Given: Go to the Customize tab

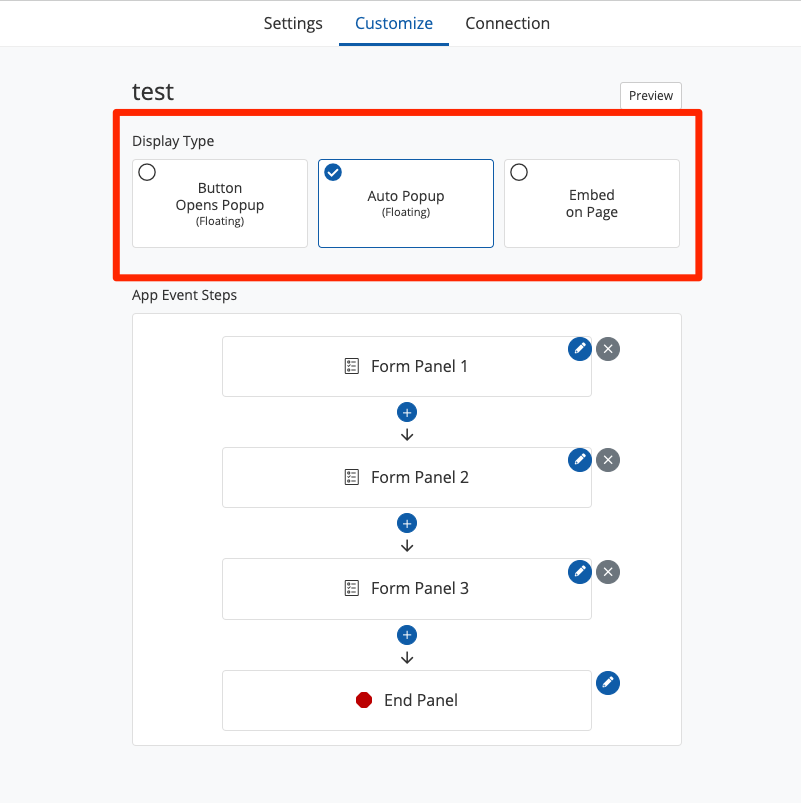Looking at the screenshot, I should (x=394, y=23).
